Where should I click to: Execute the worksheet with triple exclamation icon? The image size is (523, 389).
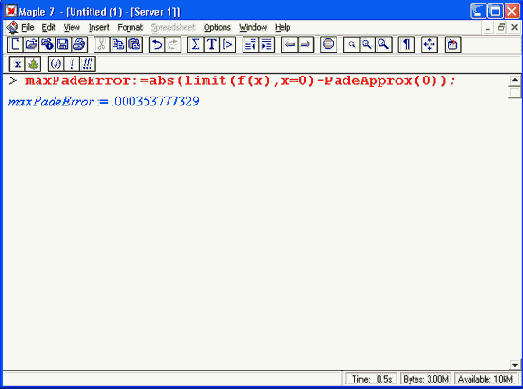pos(88,64)
